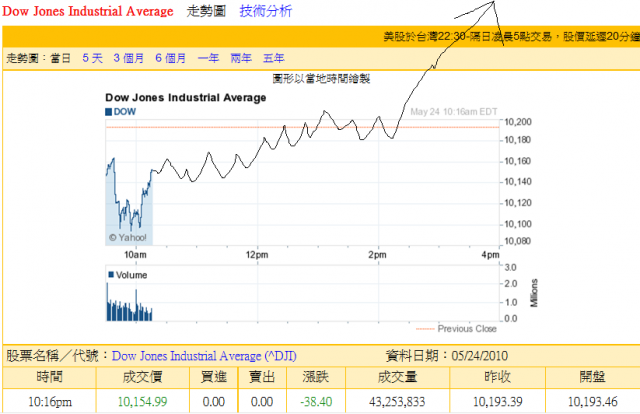Open Dow Jones Industrial Average (^DJI) link
The image size is (640, 414).
click(204, 356)
